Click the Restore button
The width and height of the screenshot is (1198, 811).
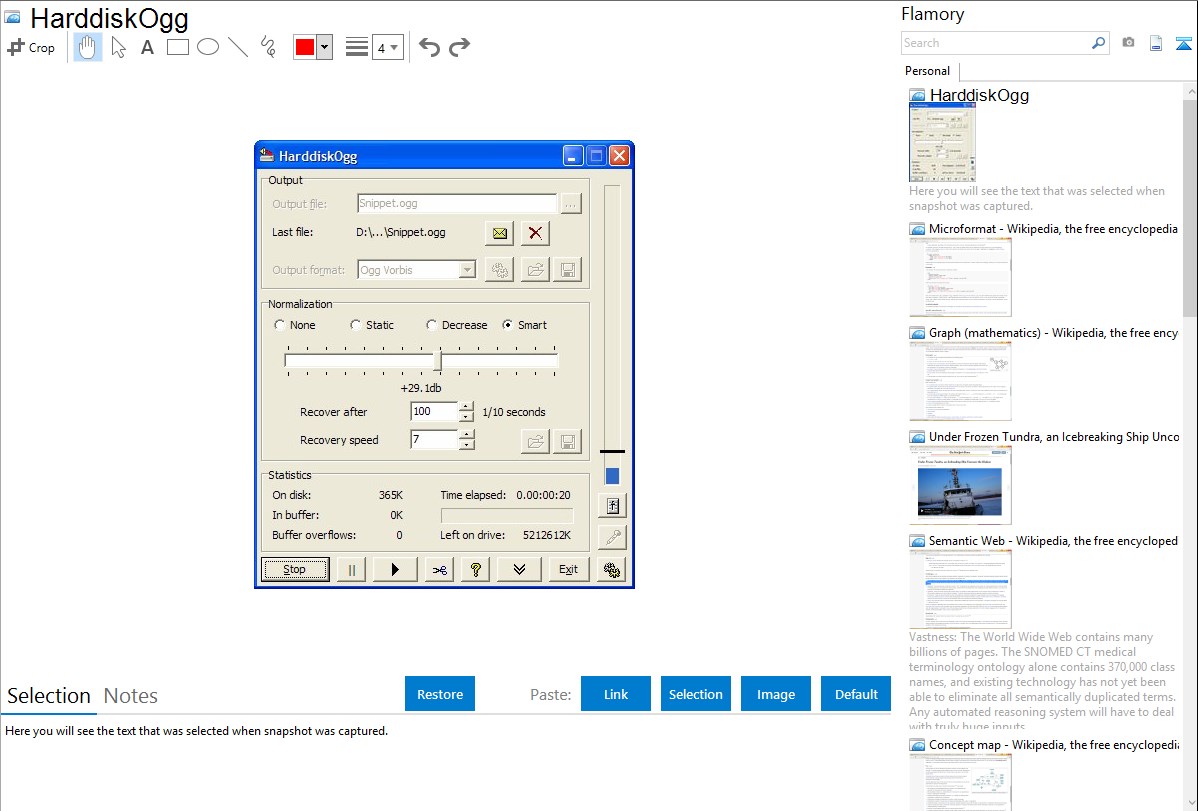tap(440, 694)
